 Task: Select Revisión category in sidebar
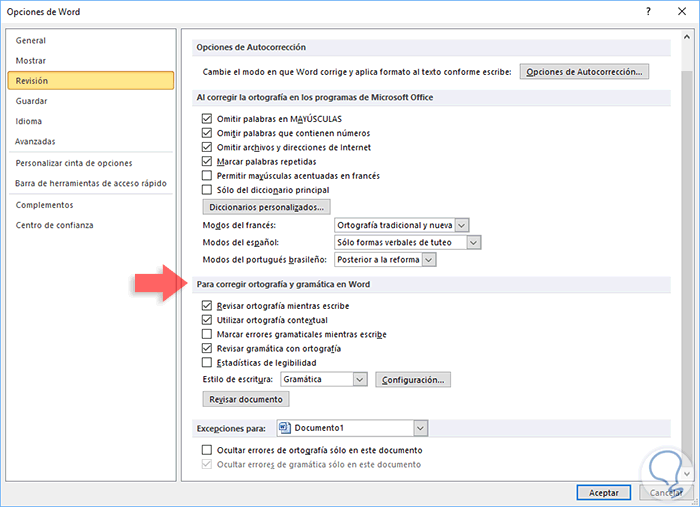click(x=91, y=81)
